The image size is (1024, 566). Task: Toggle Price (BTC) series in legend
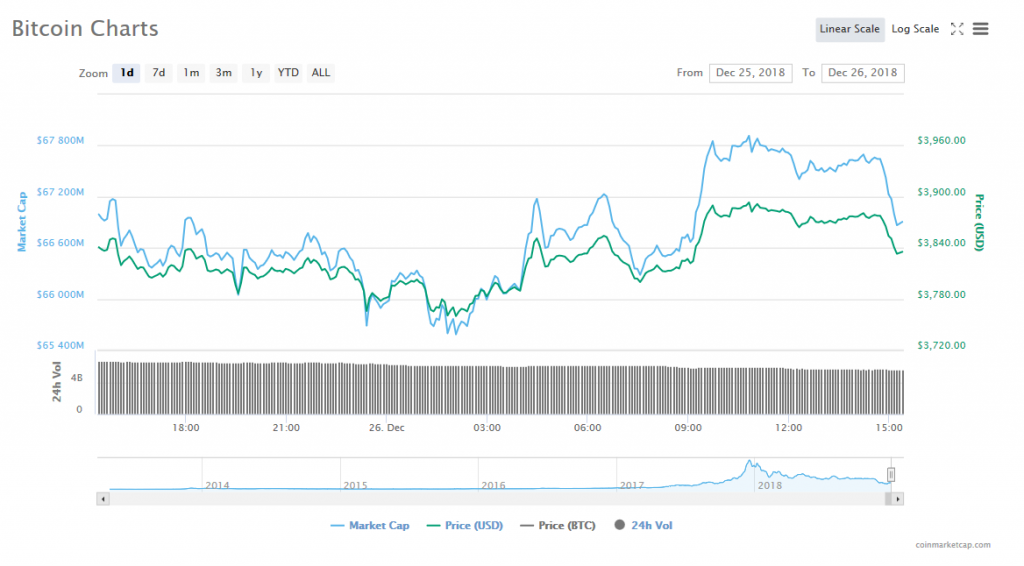(559, 525)
